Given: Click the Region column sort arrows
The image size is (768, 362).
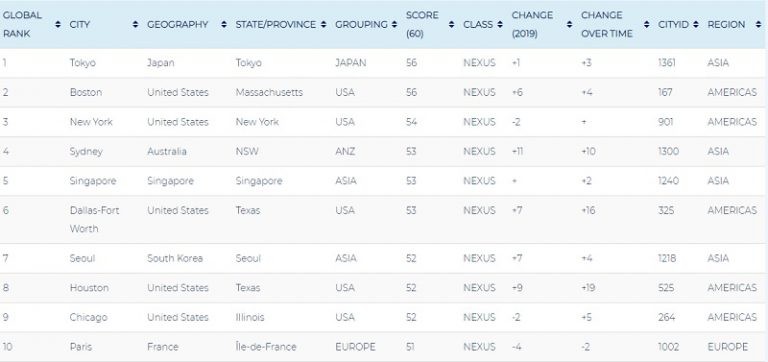Looking at the screenshot, I should 758,24.
